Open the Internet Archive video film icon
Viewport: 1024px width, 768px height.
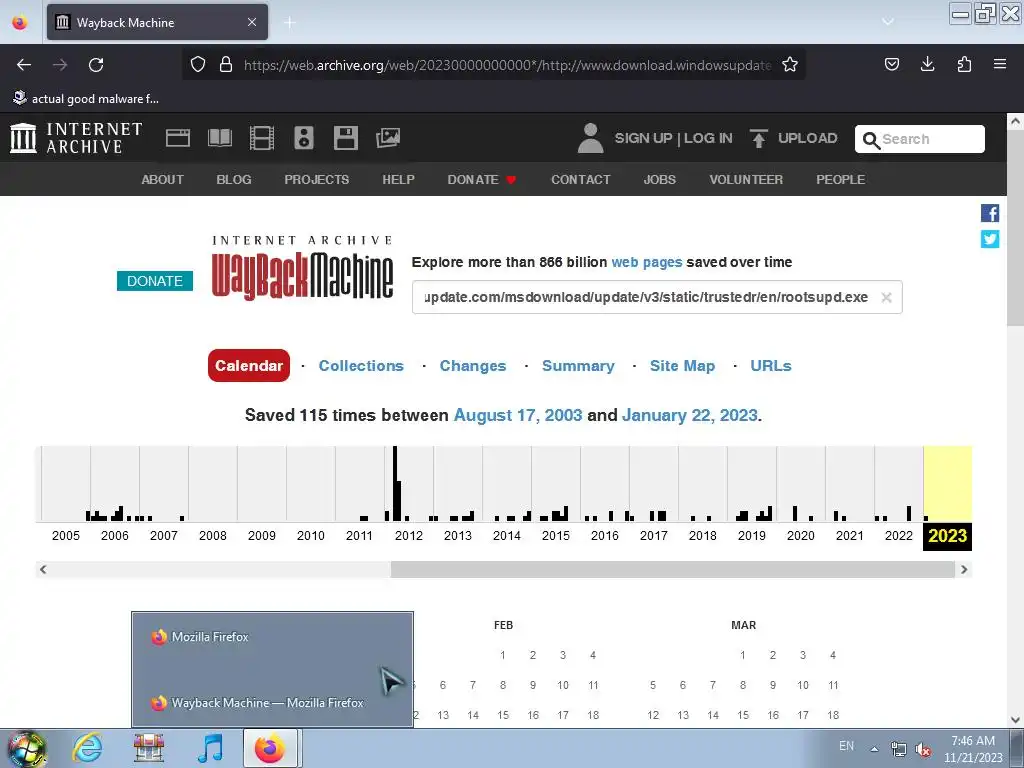(262, 138)
